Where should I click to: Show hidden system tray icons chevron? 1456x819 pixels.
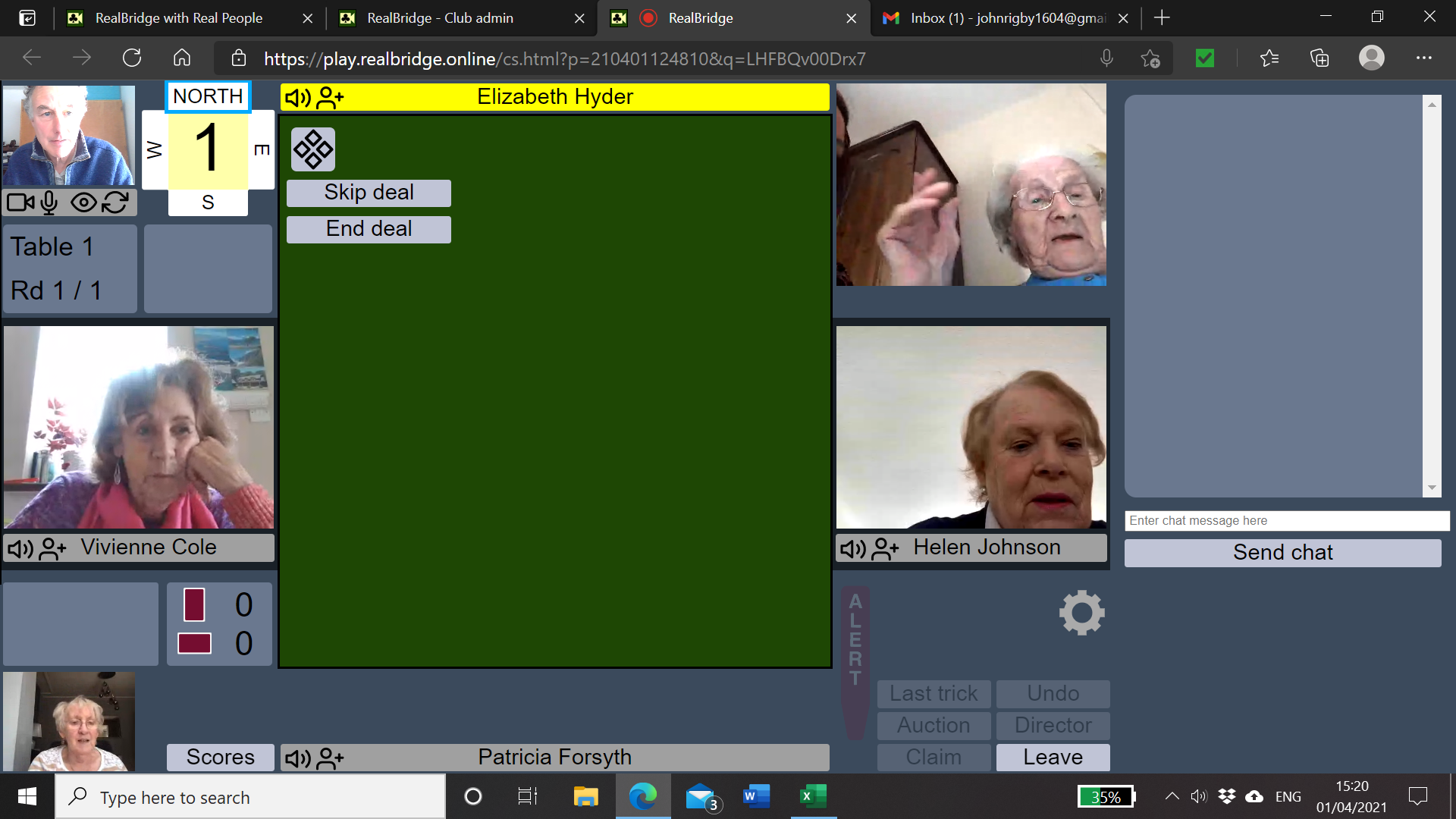pos(1172,796)
